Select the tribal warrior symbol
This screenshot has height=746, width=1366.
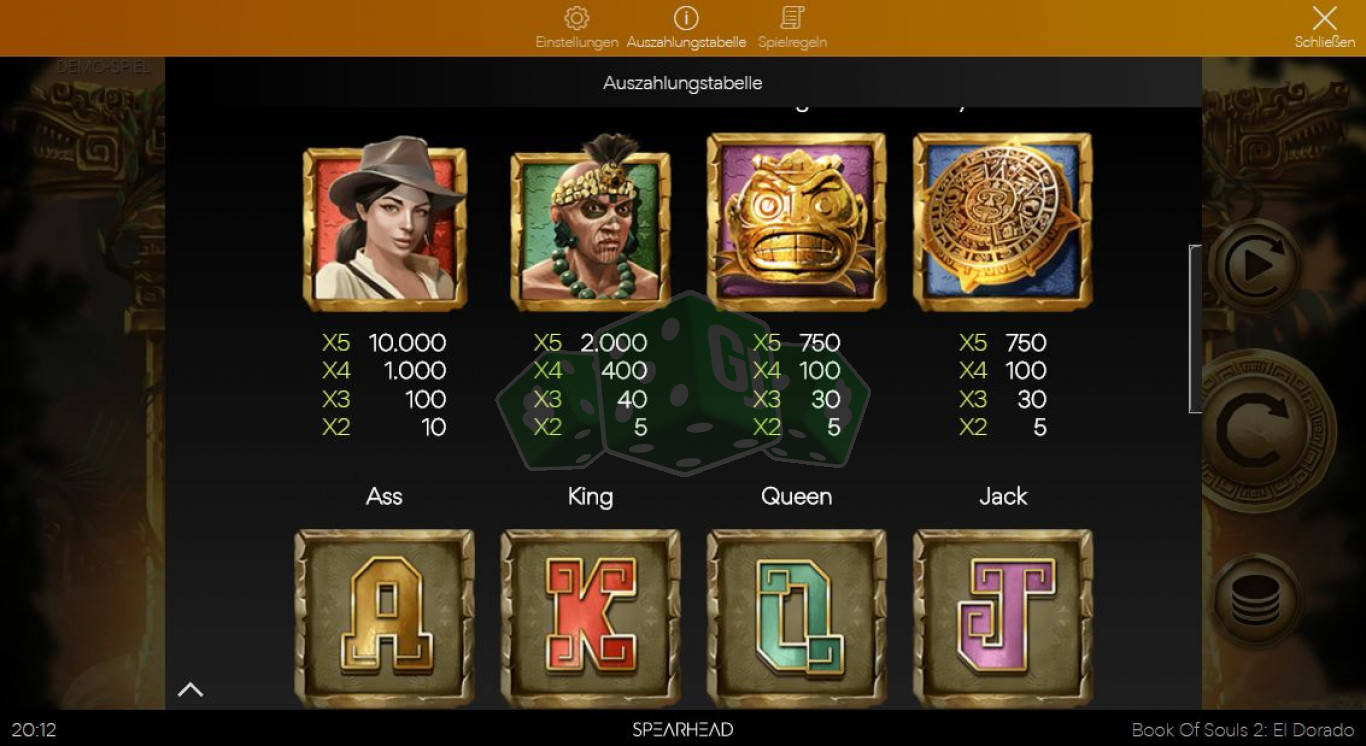pos(590,224)
